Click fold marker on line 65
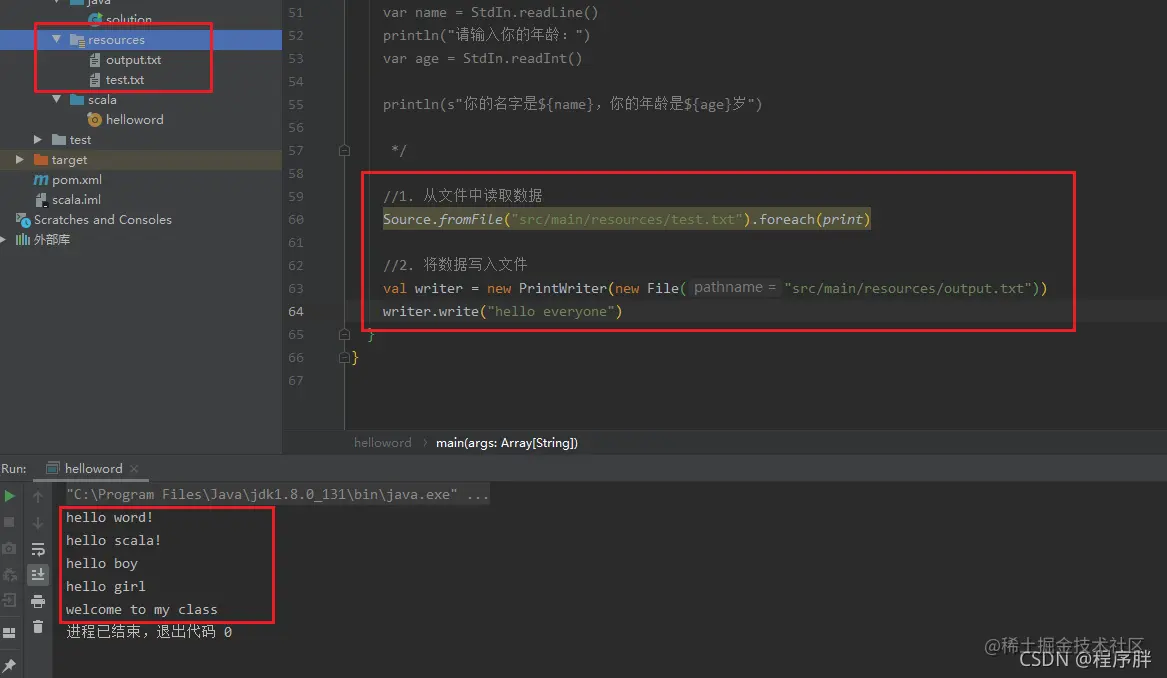The image size is (1167, 678). (x=345, y=334)
